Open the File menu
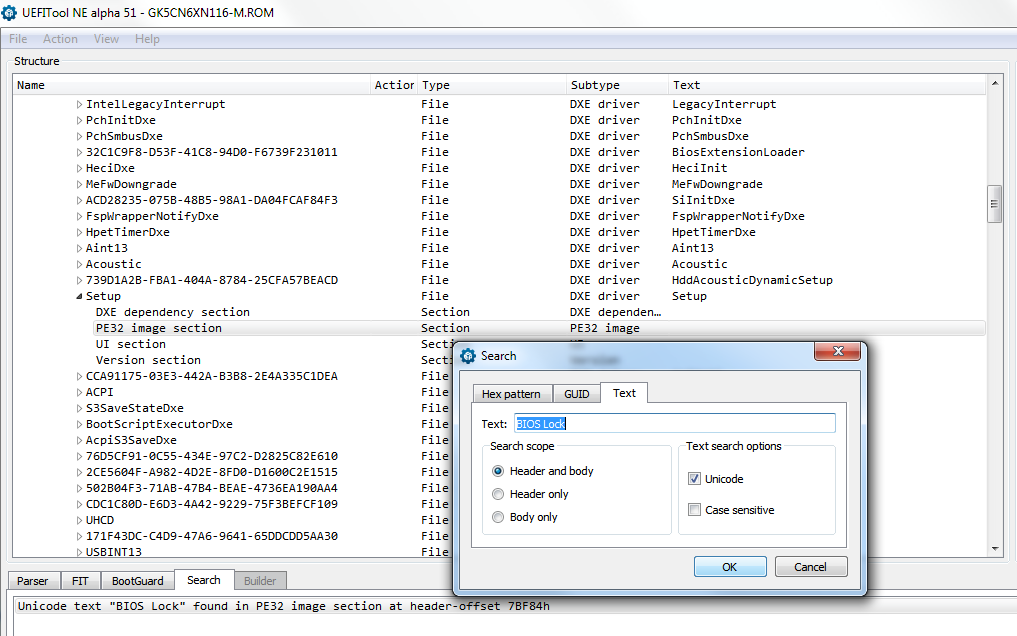 click(x=18, y=39)
